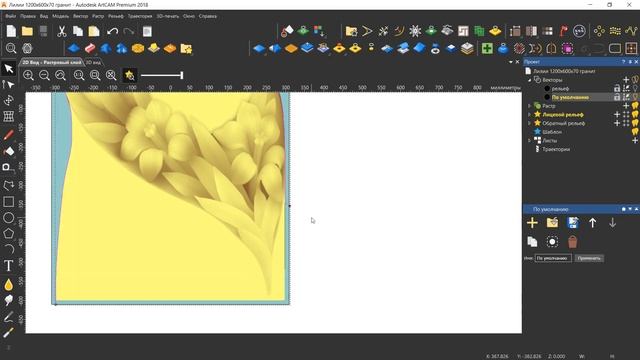
Task: Click the Zoom Out magnifier icon
Action: click(44, 75)
